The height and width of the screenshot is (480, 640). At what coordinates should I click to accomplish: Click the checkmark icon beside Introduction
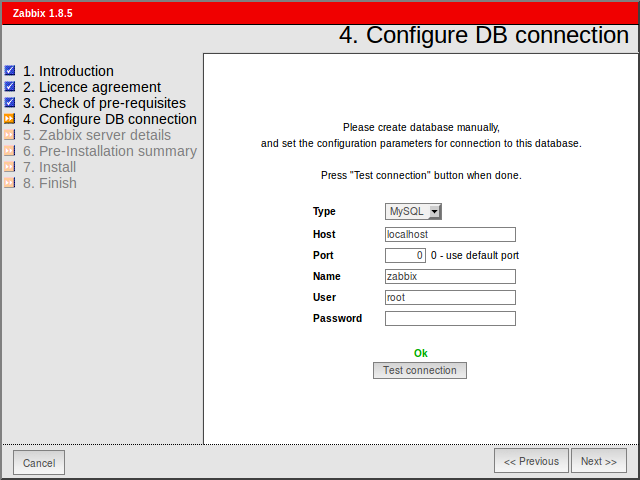pos(10,71)
